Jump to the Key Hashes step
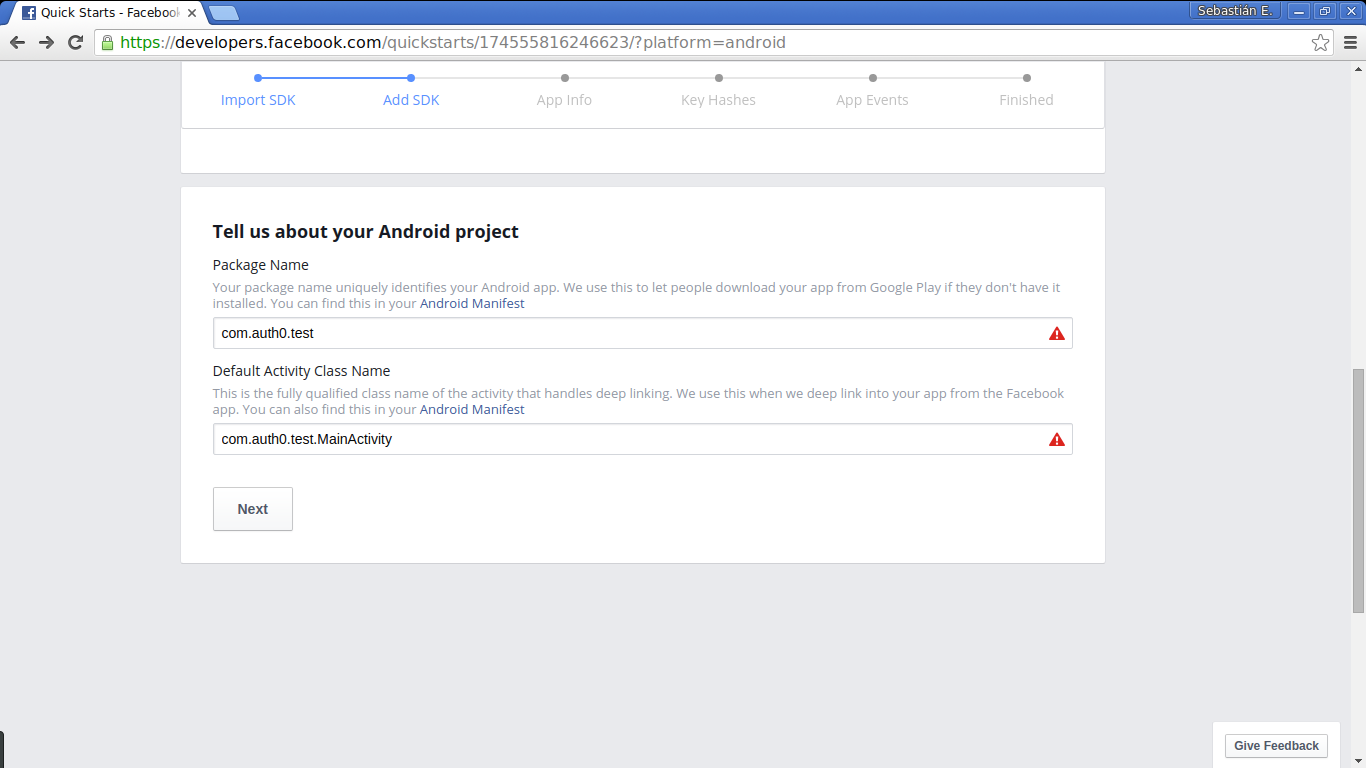This screenshot has height=768, width=1366. pyautogui.click(x=718, y=100)
